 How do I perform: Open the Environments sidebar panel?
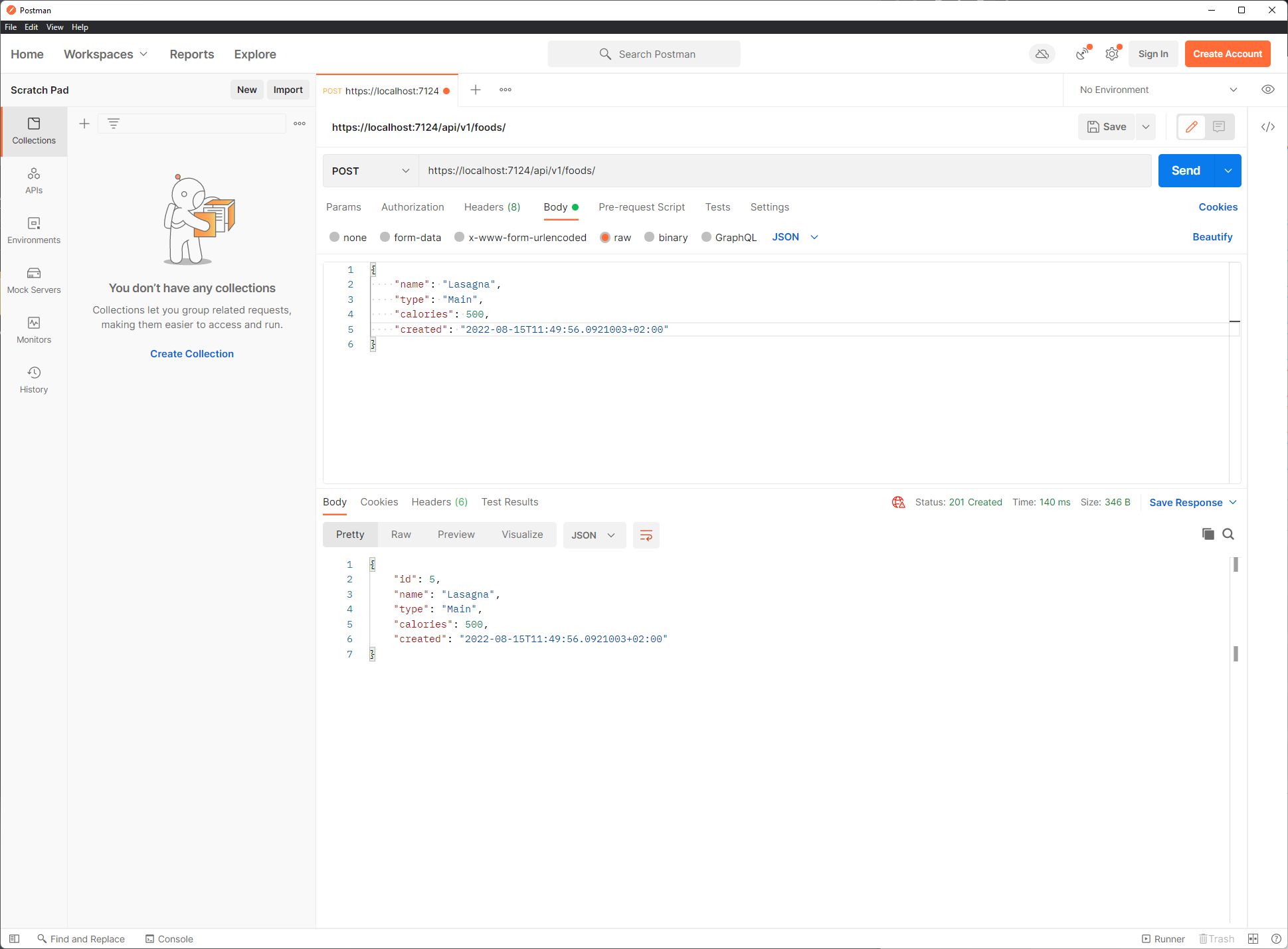click(x=34, y=230)
